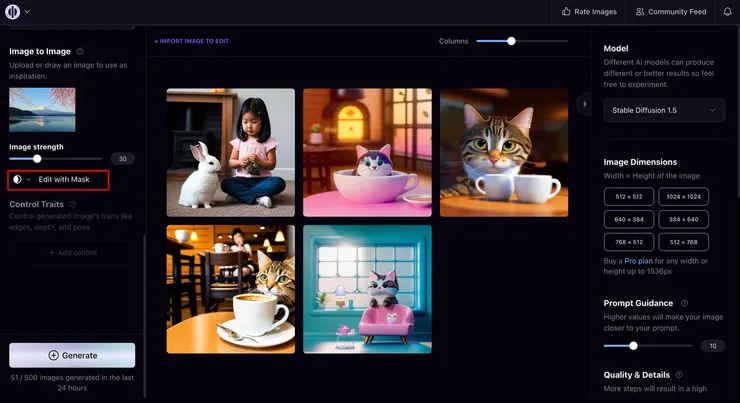740x403 pixels.
Task: Select 640 × 384 dimensions
Action: pyautogui.click(x=629, y=219)
